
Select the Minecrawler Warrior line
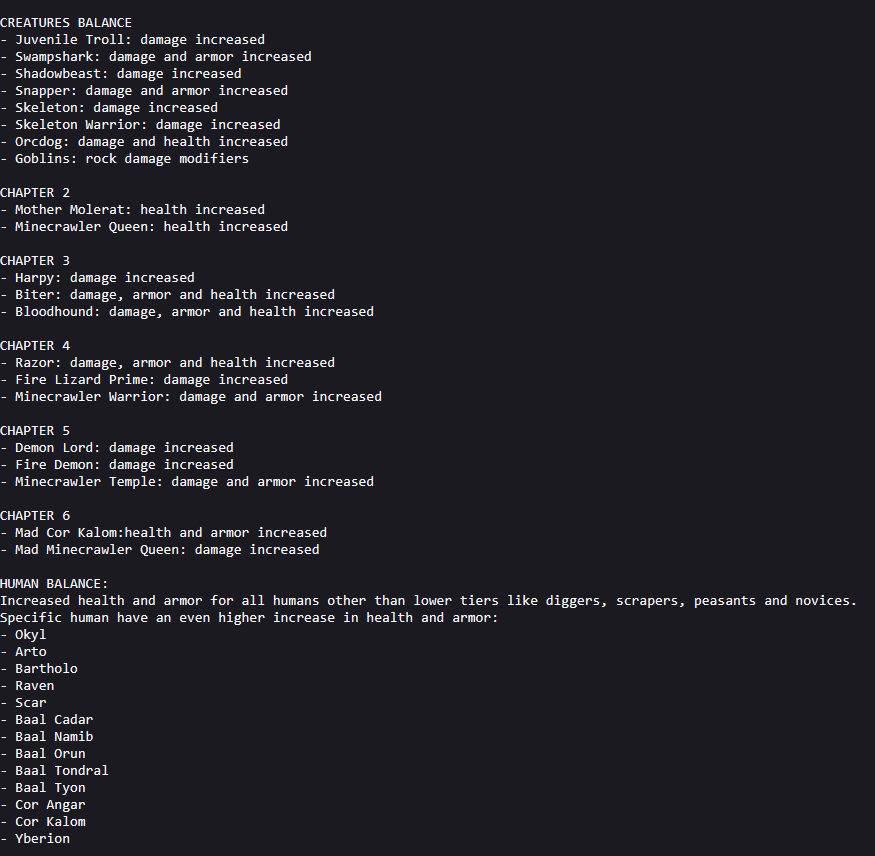pos(191,397)
